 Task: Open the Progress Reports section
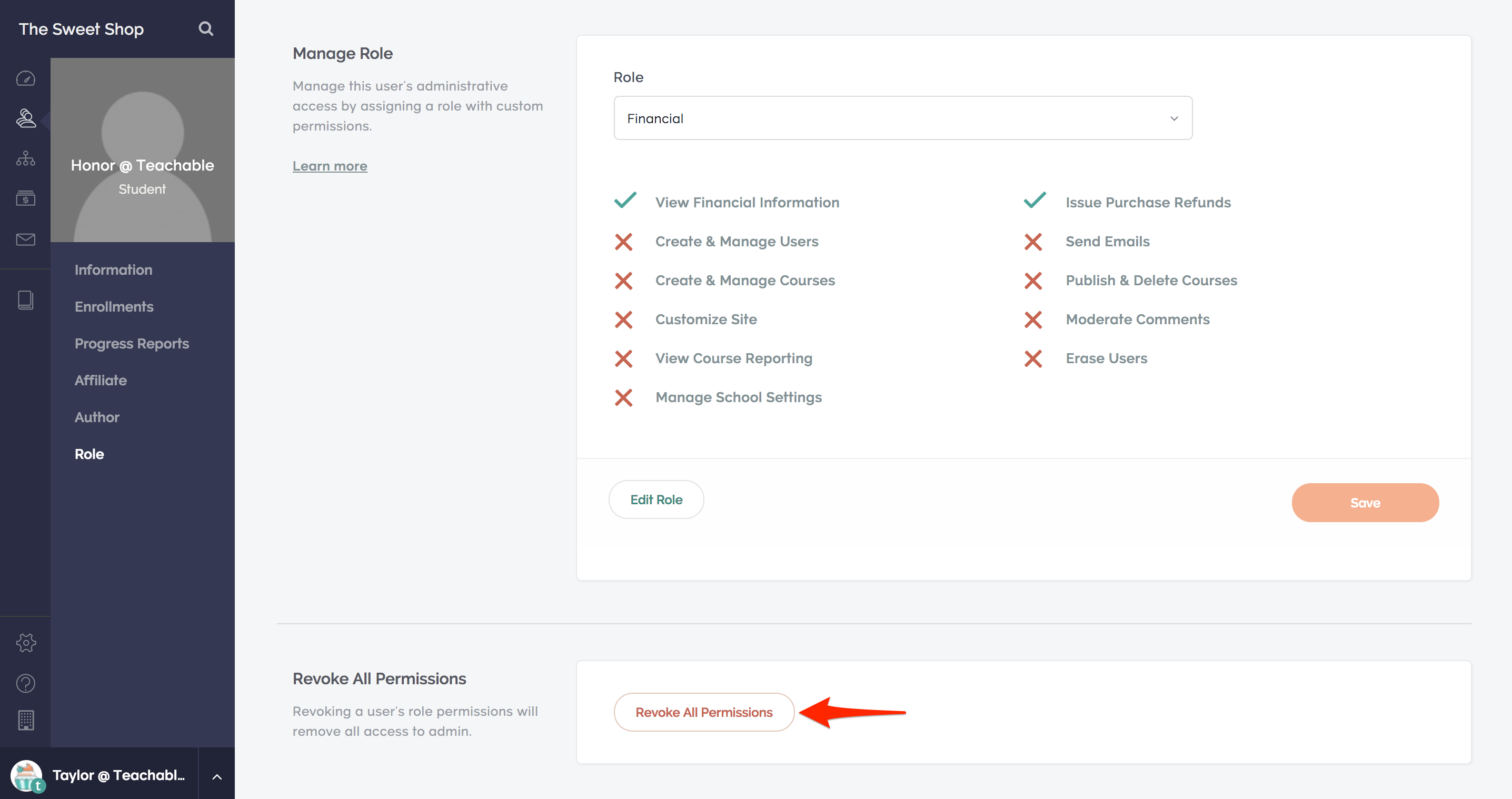click(132, 344)
